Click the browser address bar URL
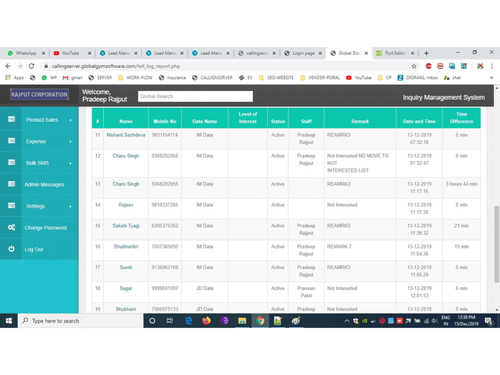Screen dimensions: 500x375 [x=116, y=66]
